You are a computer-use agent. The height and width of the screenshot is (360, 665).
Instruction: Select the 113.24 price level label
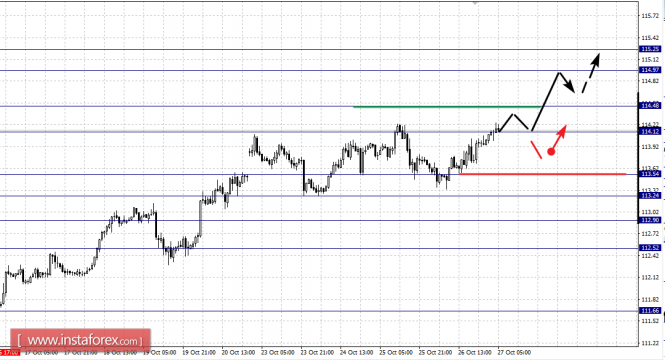650,195
